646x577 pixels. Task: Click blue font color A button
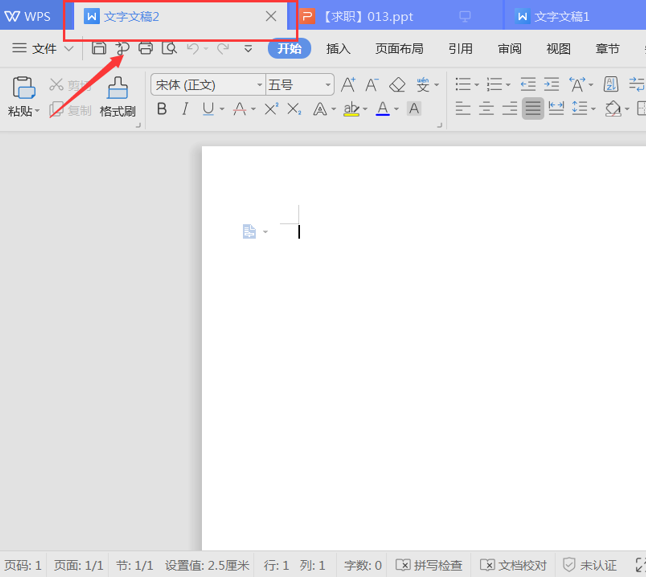point(383,109)
